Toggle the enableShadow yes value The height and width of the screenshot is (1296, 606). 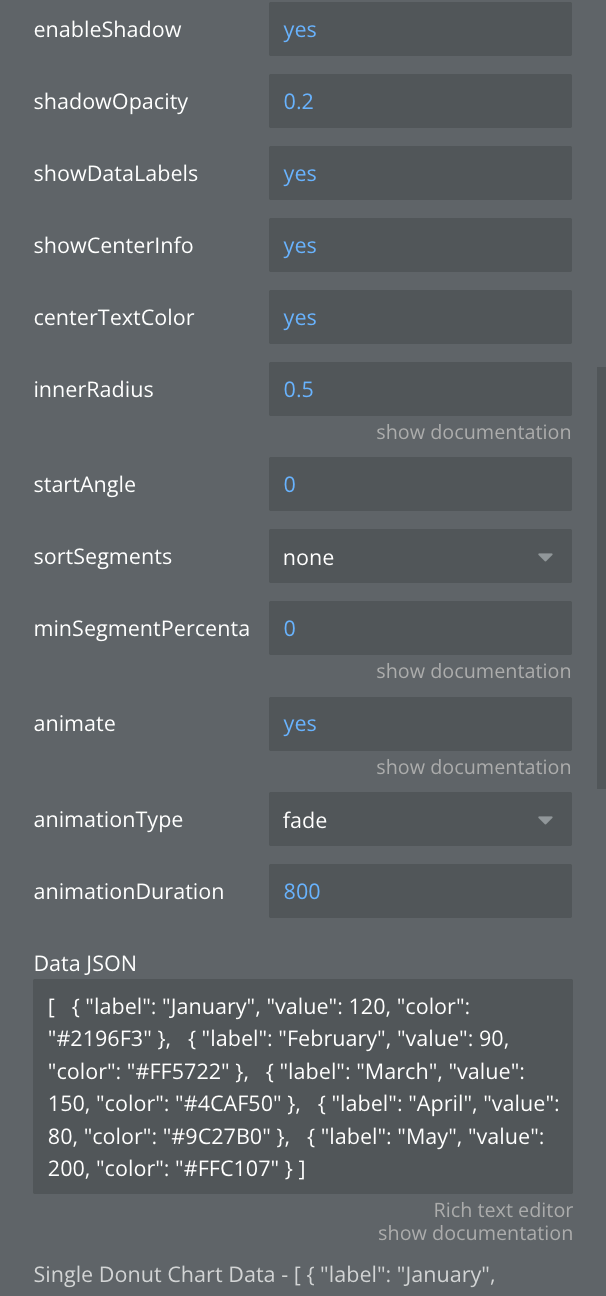300,30
